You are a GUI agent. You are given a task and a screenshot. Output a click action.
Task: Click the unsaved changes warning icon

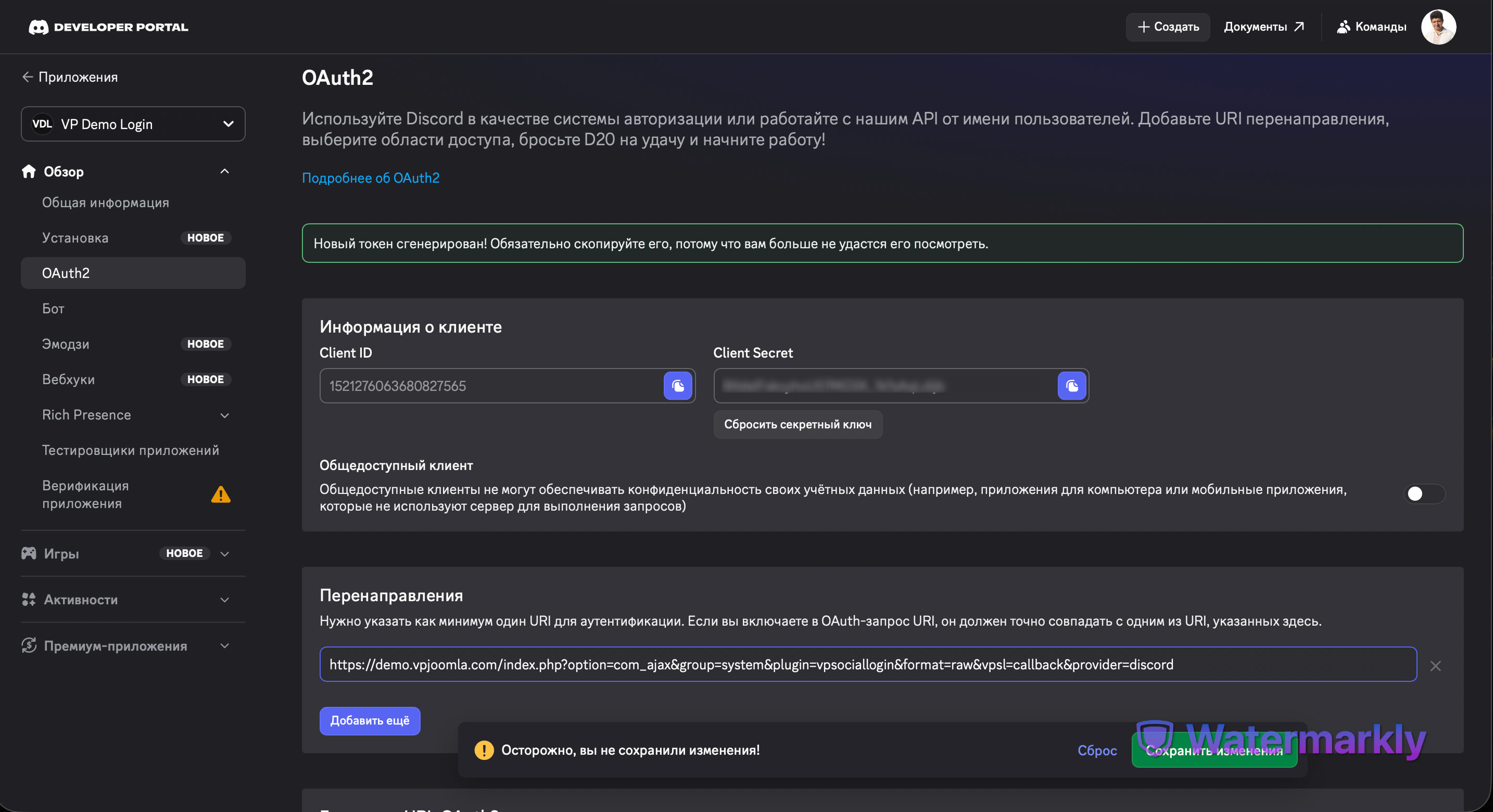(484, 750)
